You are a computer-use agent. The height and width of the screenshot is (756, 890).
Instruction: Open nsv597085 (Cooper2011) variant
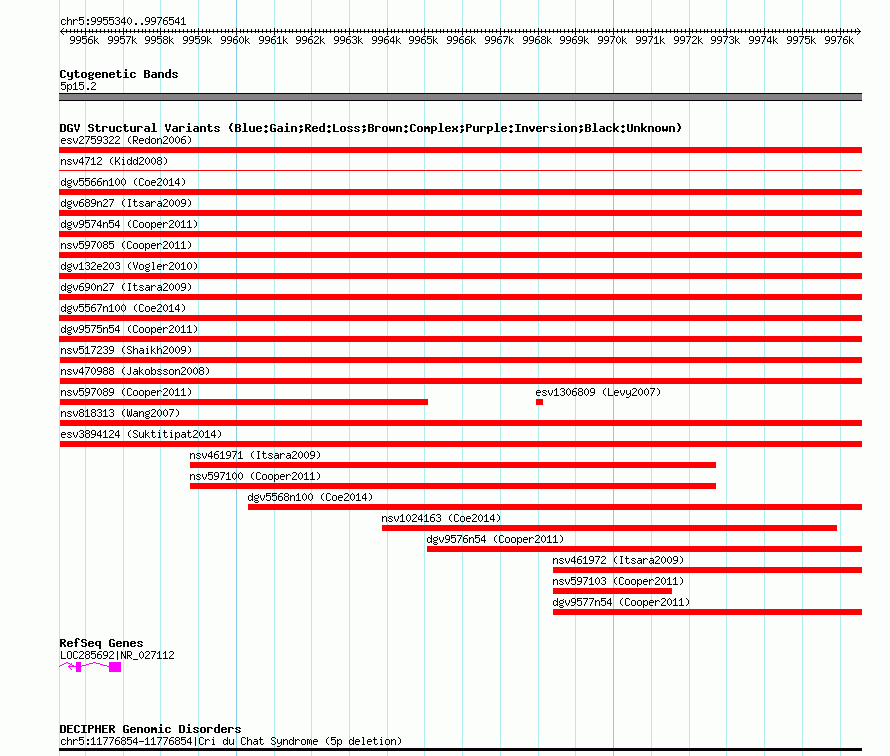126,245
